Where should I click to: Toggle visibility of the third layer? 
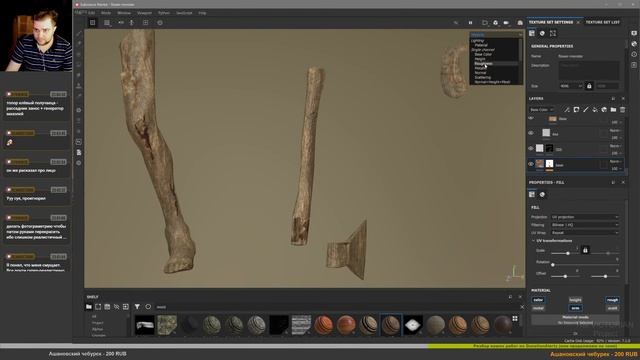(531, 149)
